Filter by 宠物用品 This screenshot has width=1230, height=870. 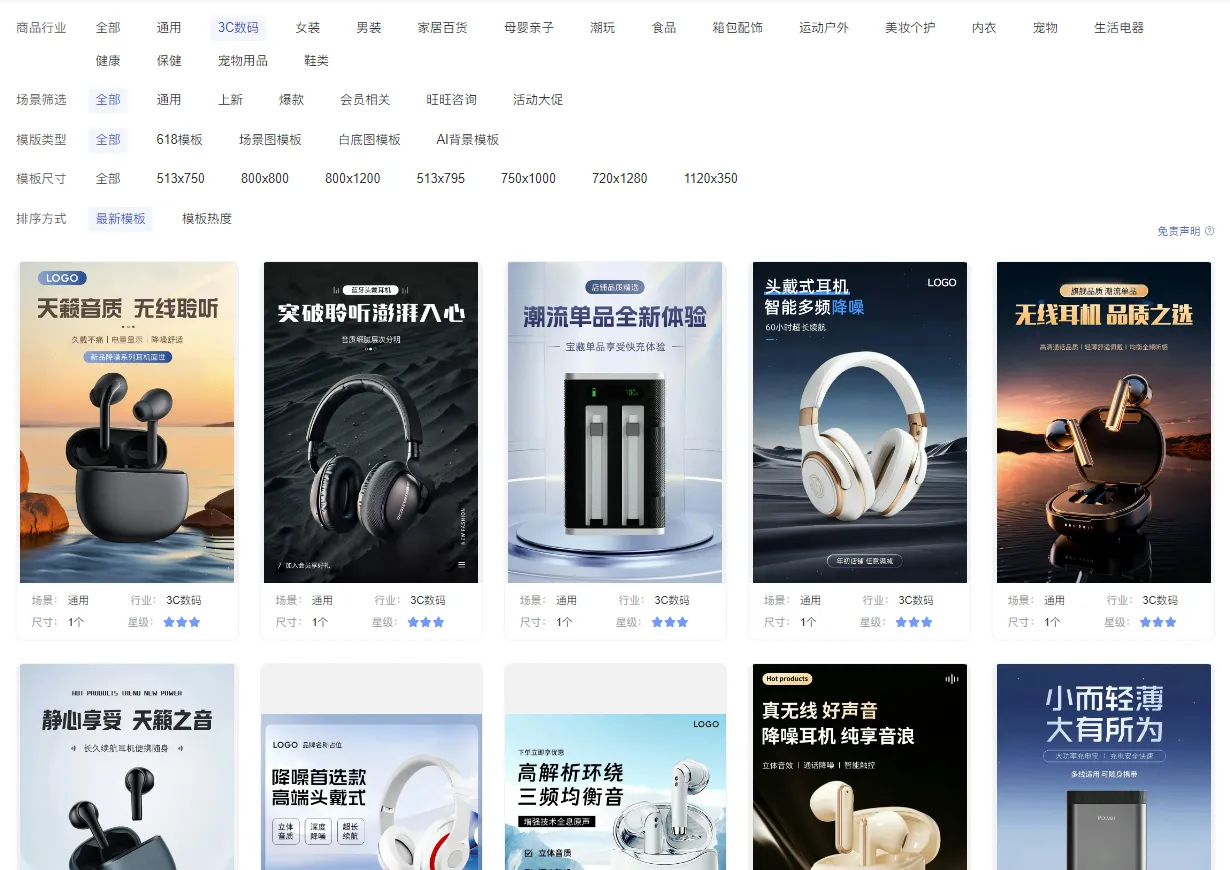tap(243, 61)
